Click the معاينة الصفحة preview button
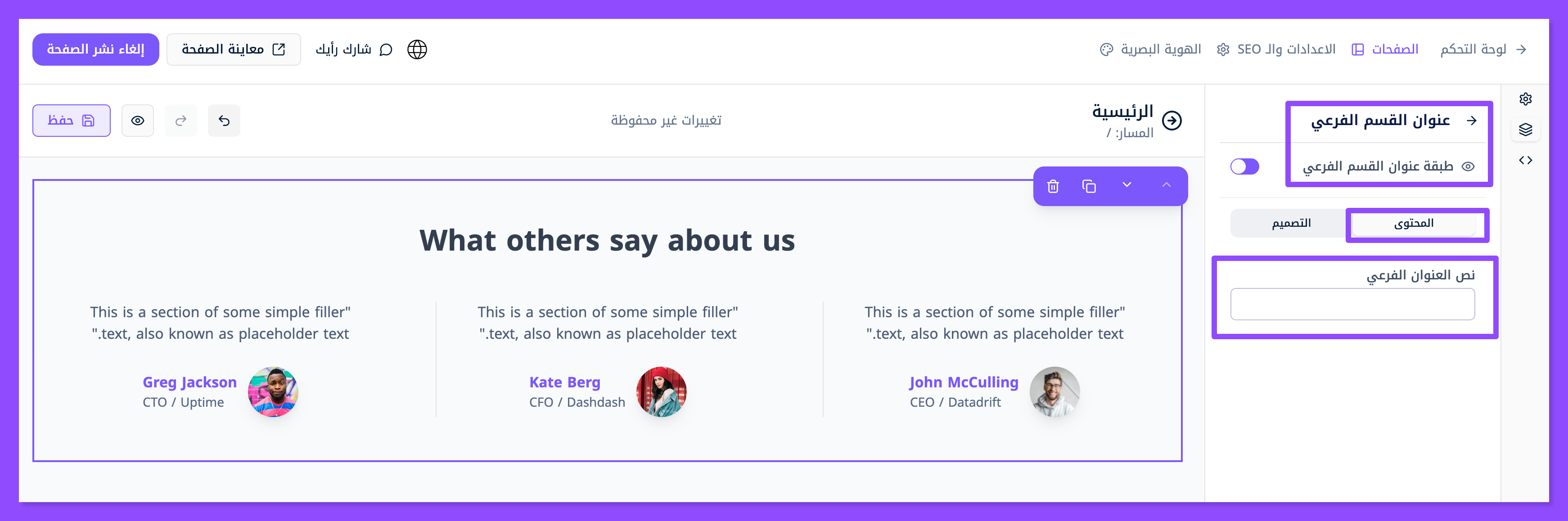1568x521 pixels. click(233, 49)
